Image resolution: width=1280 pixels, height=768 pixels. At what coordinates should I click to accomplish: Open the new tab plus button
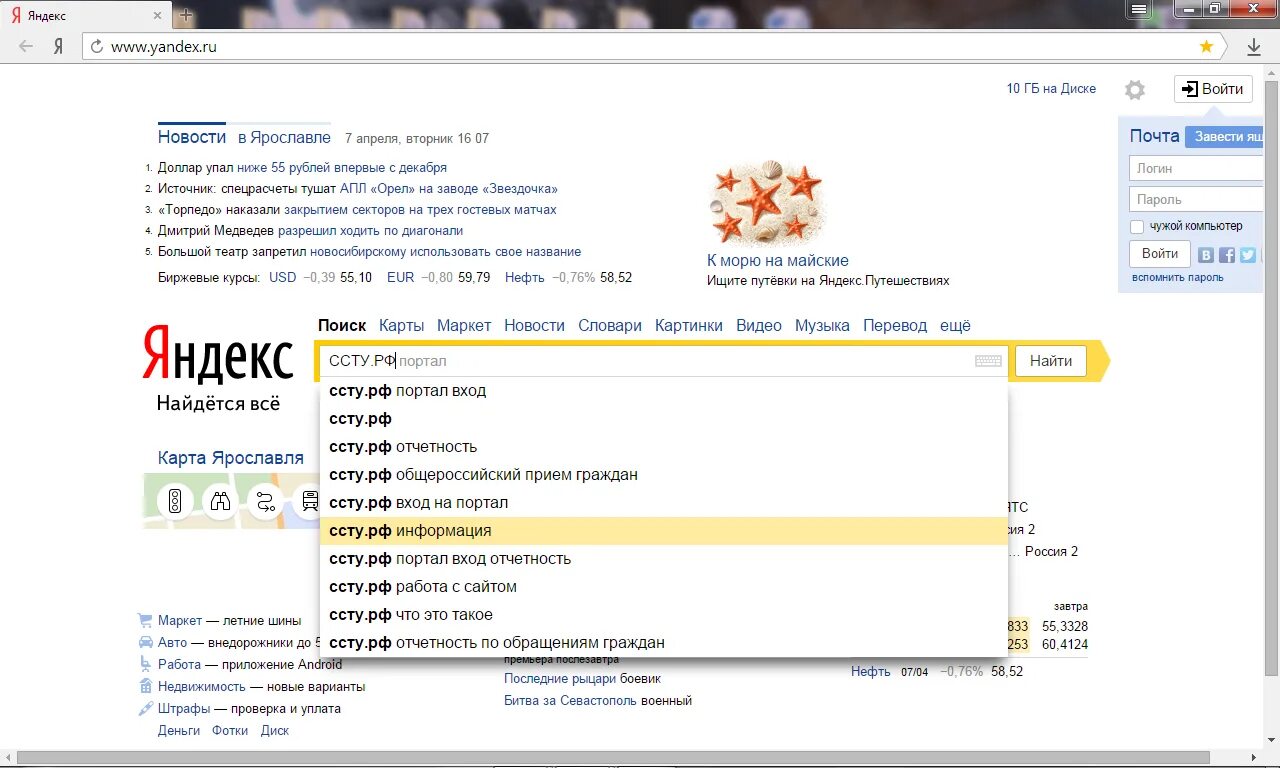pyautogui.click(x=186, y=16)
